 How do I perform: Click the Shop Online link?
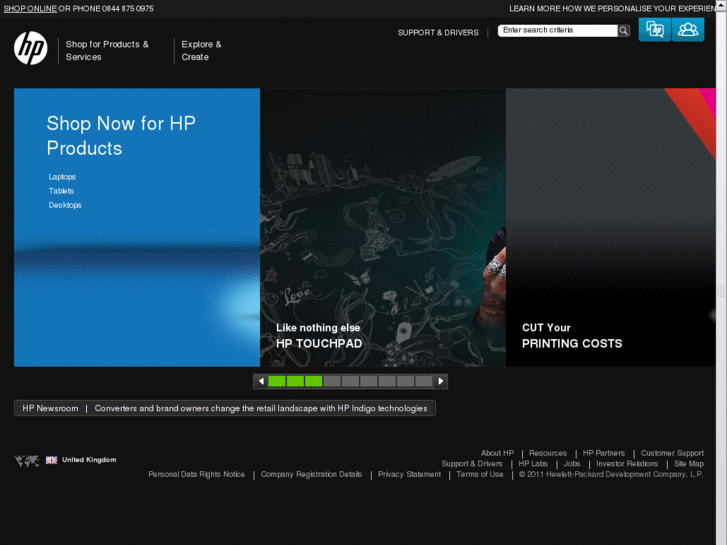point(30,8)
